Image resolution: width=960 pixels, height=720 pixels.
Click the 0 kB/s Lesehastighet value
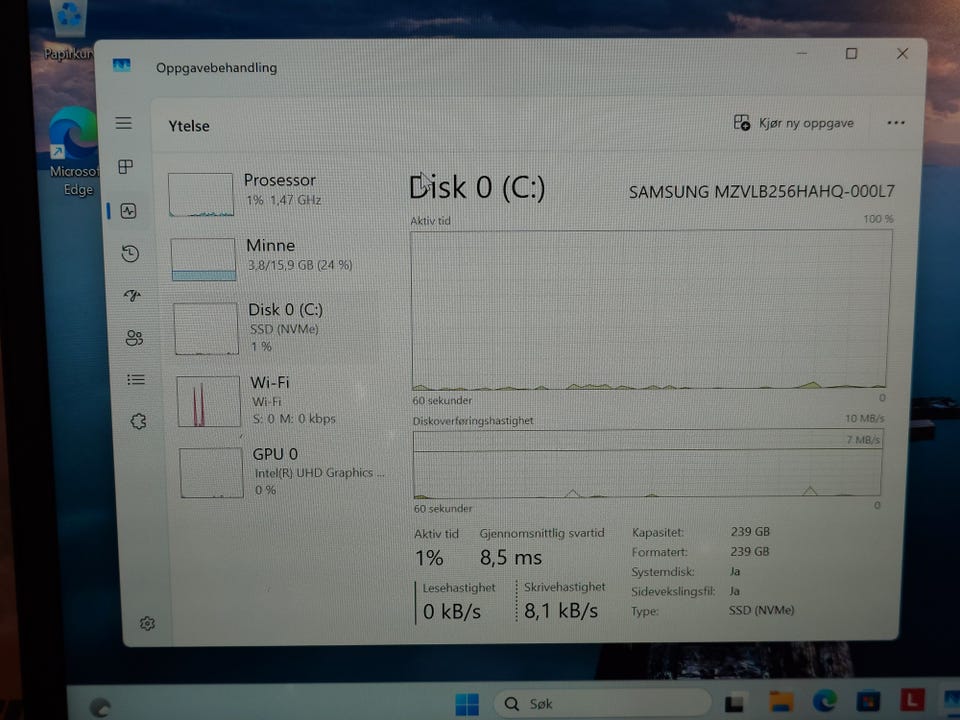[452, 612]
